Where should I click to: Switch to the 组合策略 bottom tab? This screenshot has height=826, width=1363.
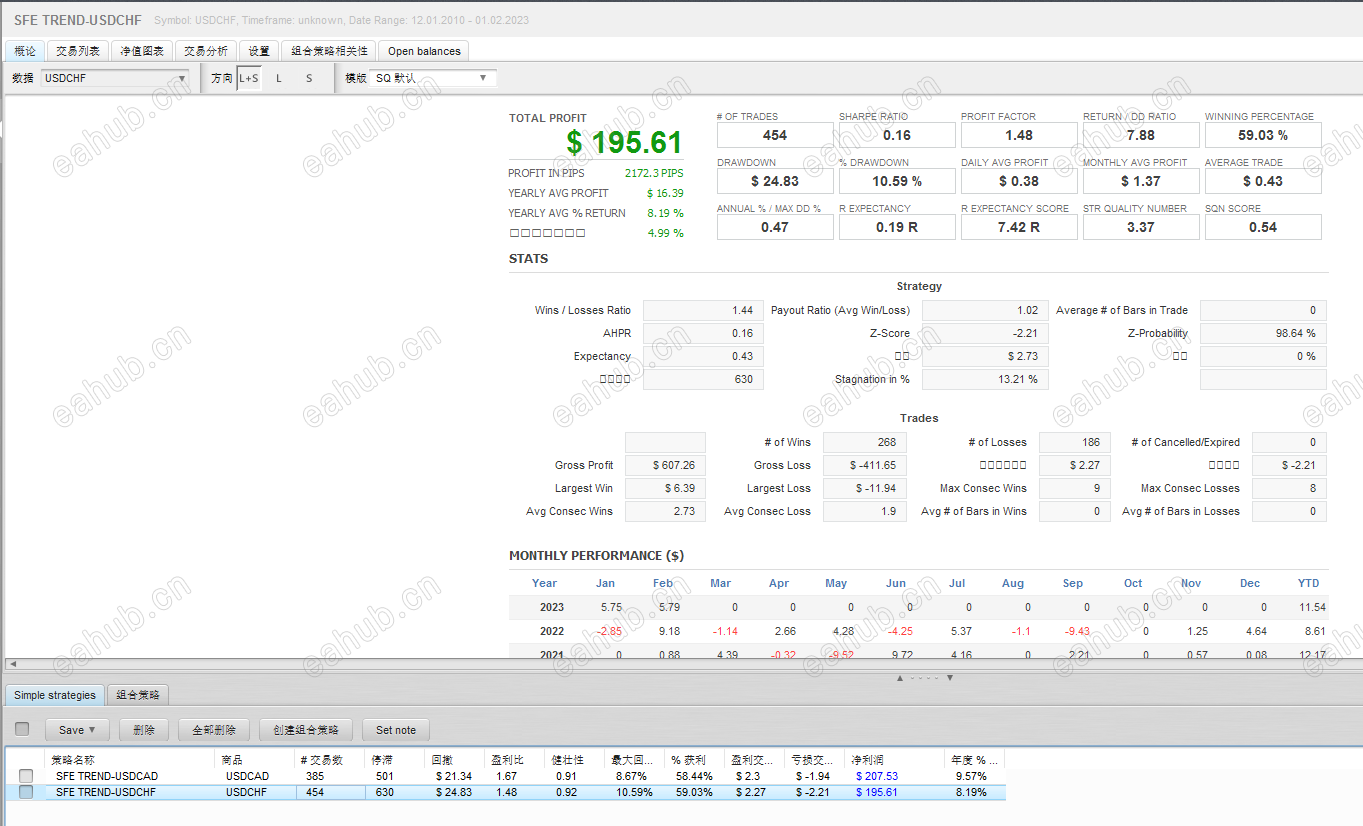click(x=138, y=695)
